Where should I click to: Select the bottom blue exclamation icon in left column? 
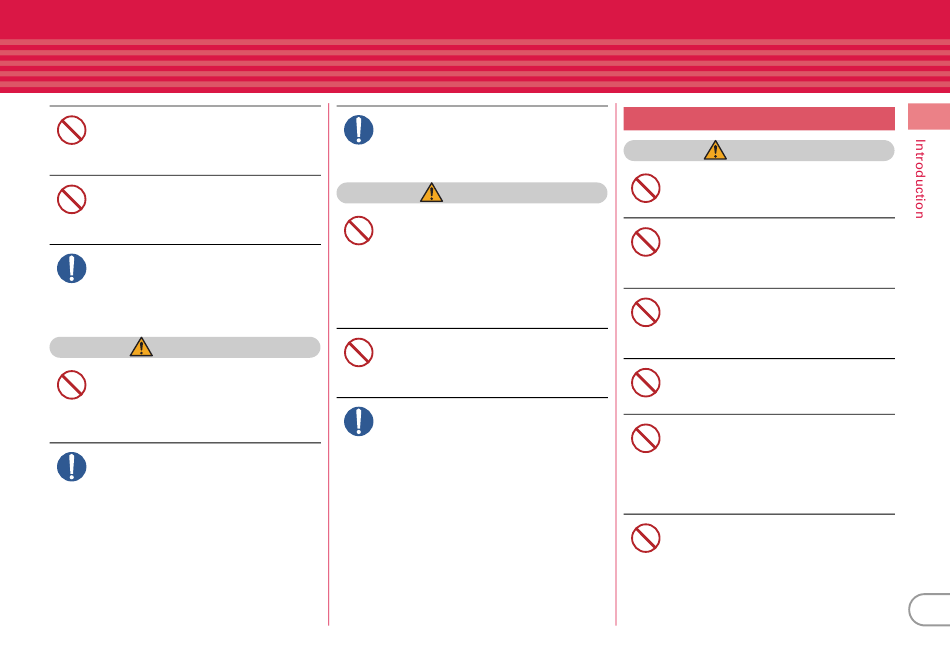pos(71,467)
